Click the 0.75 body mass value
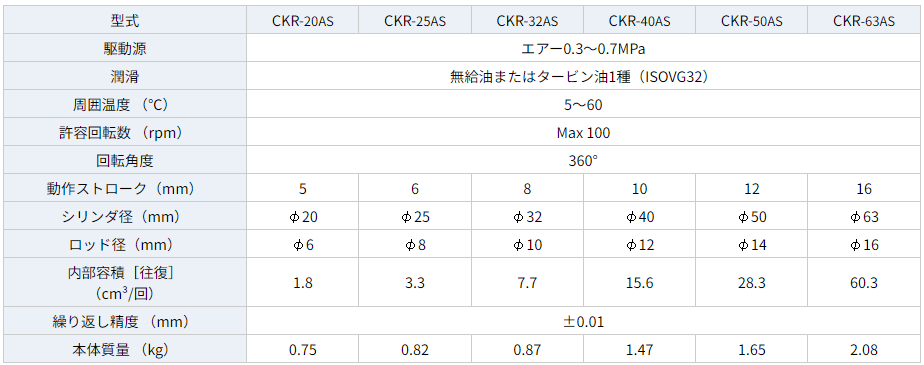Viewport: 924px width, 365px height. click(x=302, y=350)
